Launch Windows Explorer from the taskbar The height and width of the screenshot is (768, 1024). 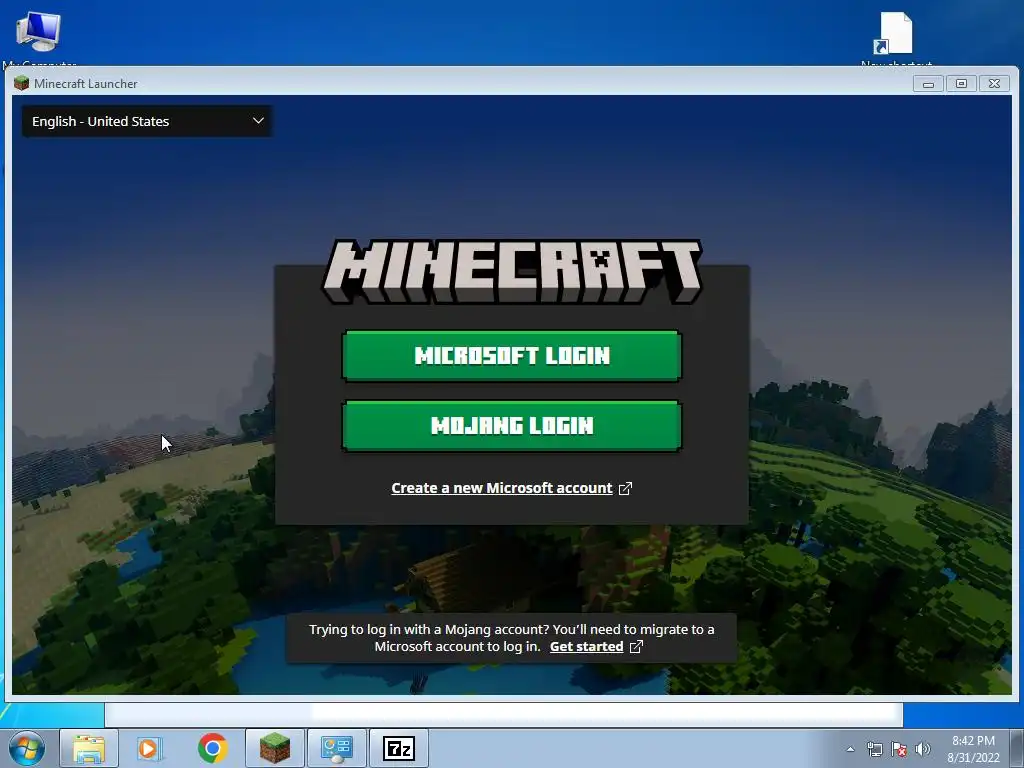[x=89, y=748]
